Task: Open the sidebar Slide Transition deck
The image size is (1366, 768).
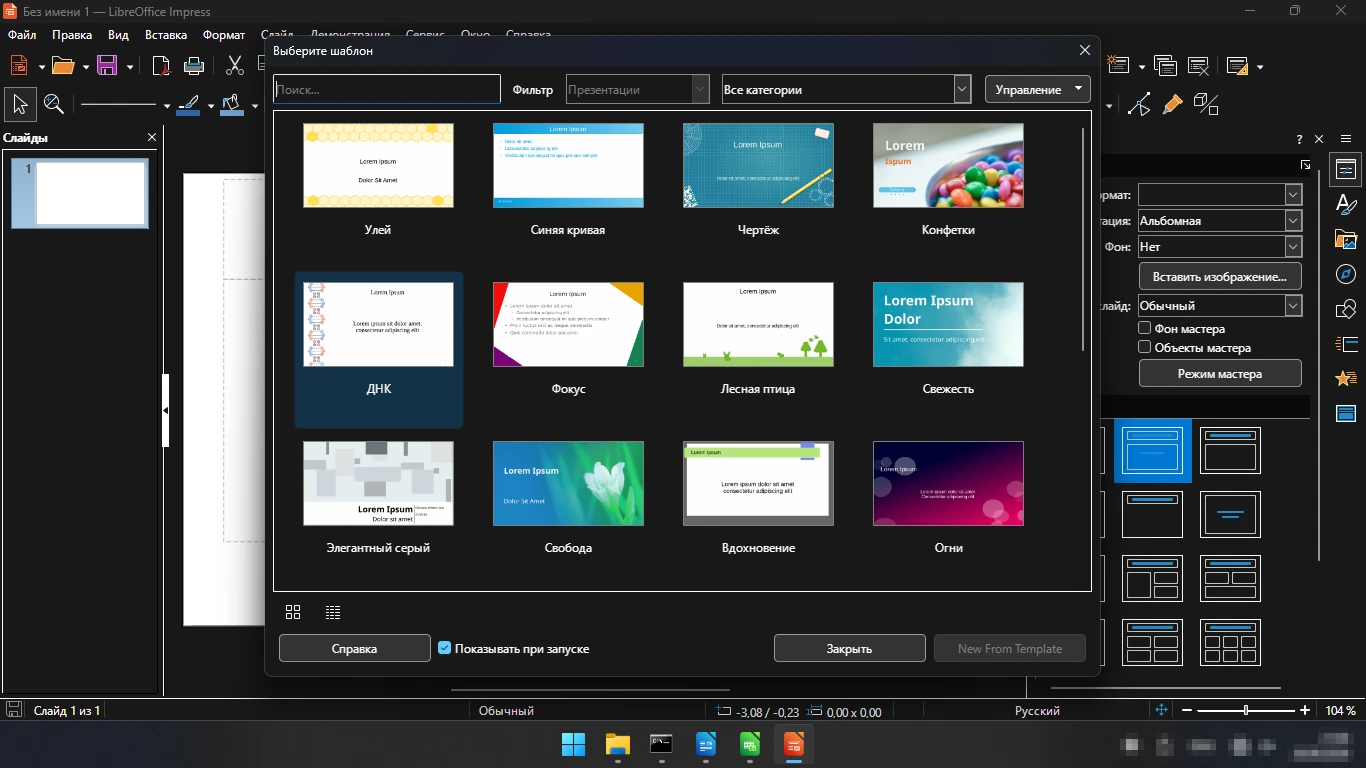Action: pyautogui.click(x=1346, y=344)
